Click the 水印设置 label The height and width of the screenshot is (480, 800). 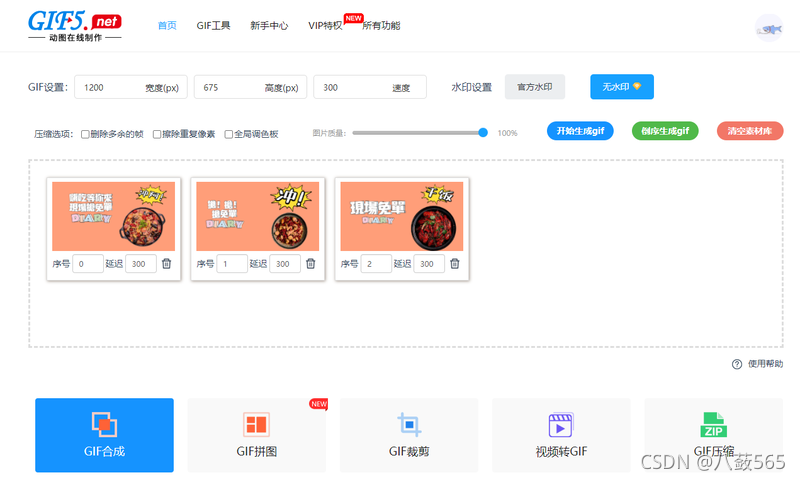coord(471,87)
